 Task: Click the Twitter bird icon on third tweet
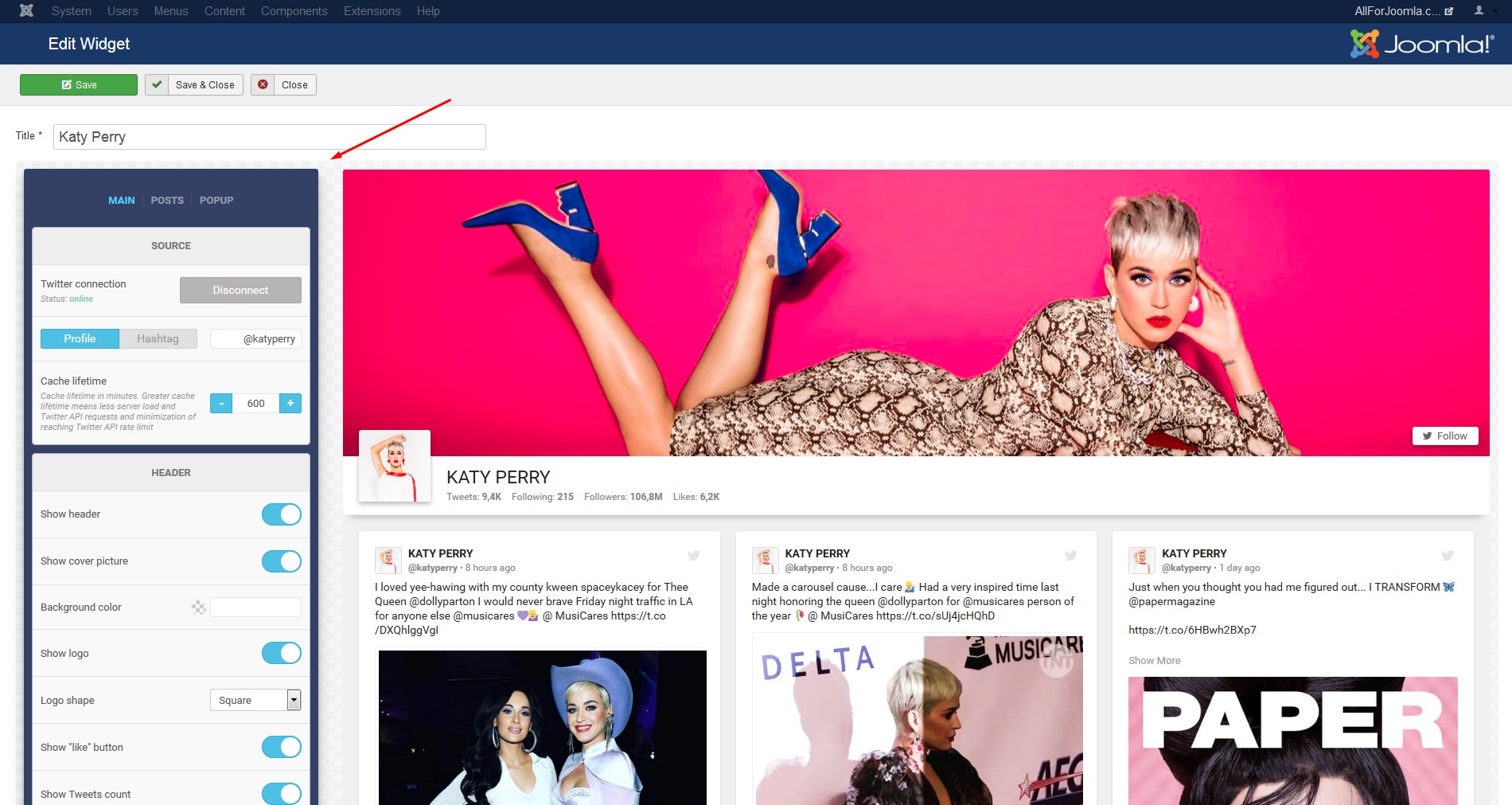pyautogui.click(x=1448, y=556)
